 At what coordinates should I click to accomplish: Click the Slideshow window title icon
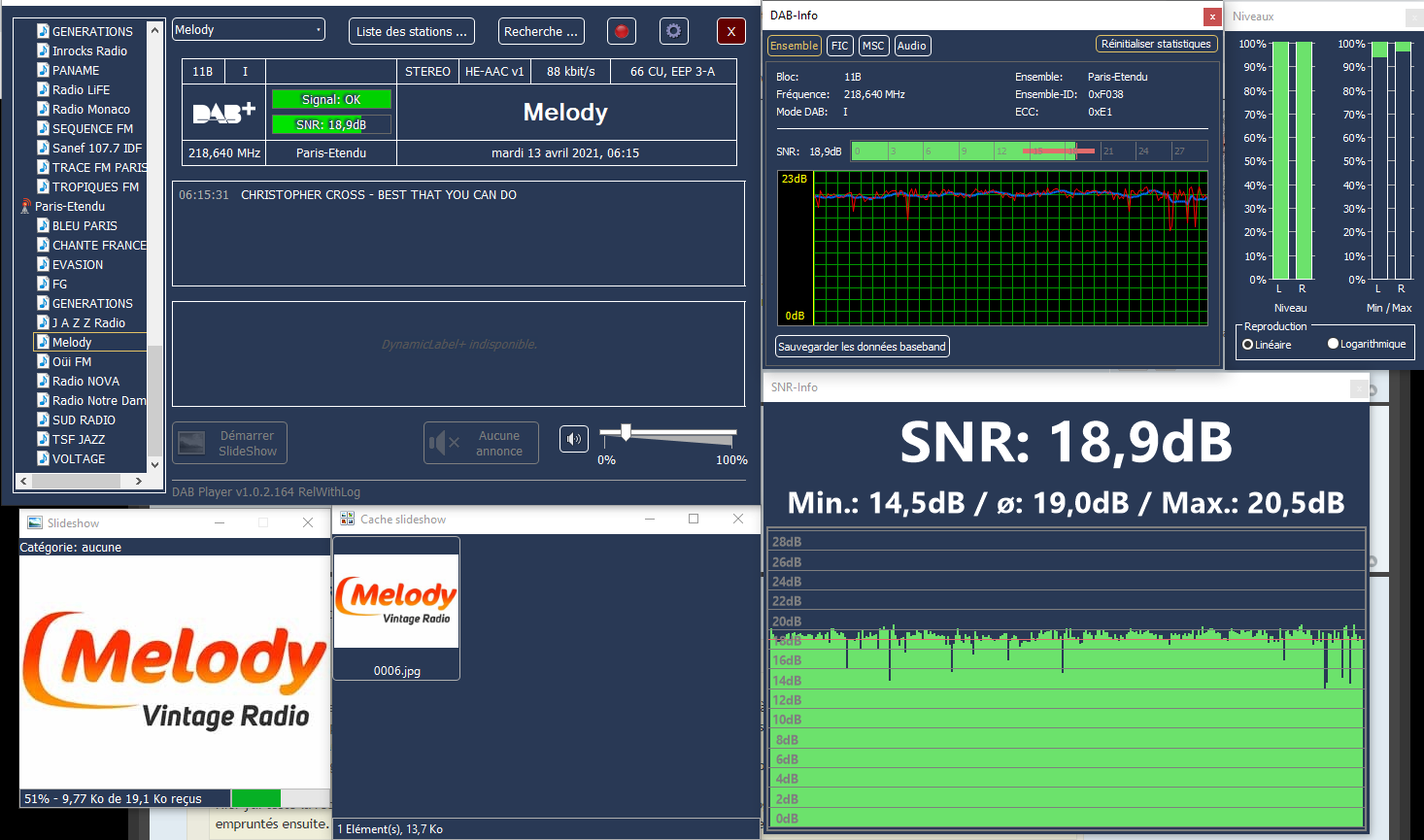[35, 522]
